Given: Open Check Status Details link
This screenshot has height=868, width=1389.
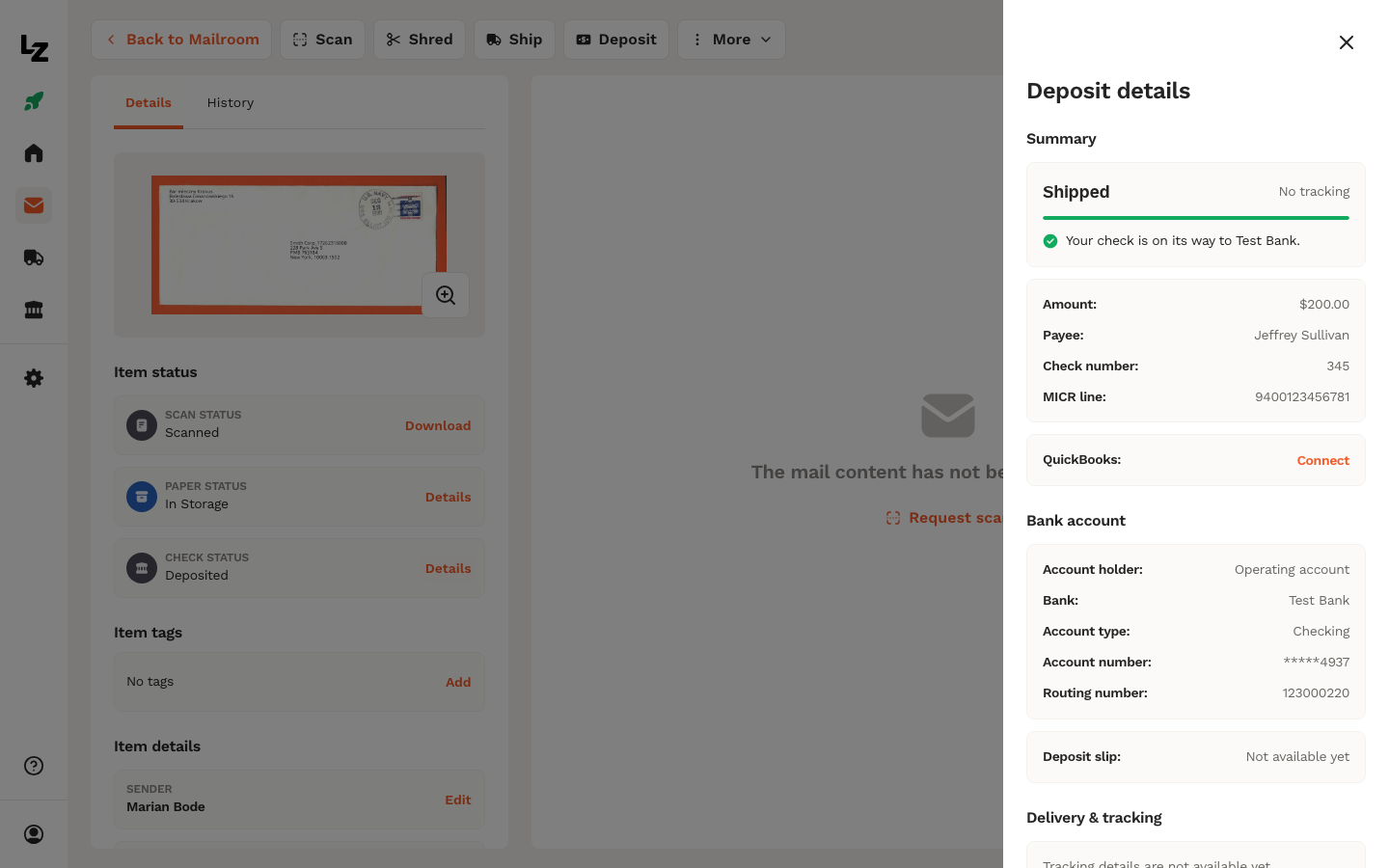Looking at the screenshot, I should tap(449, 568).
